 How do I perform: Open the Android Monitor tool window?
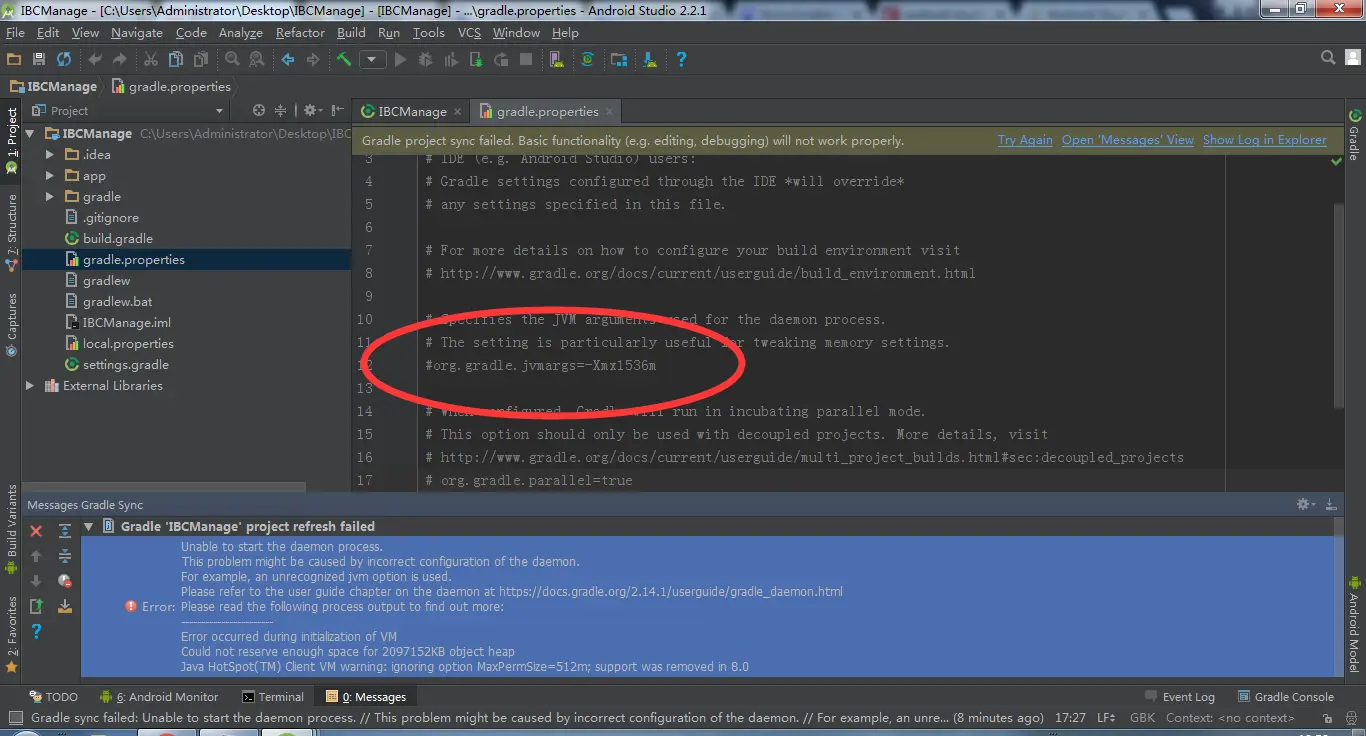coord(158,697)
